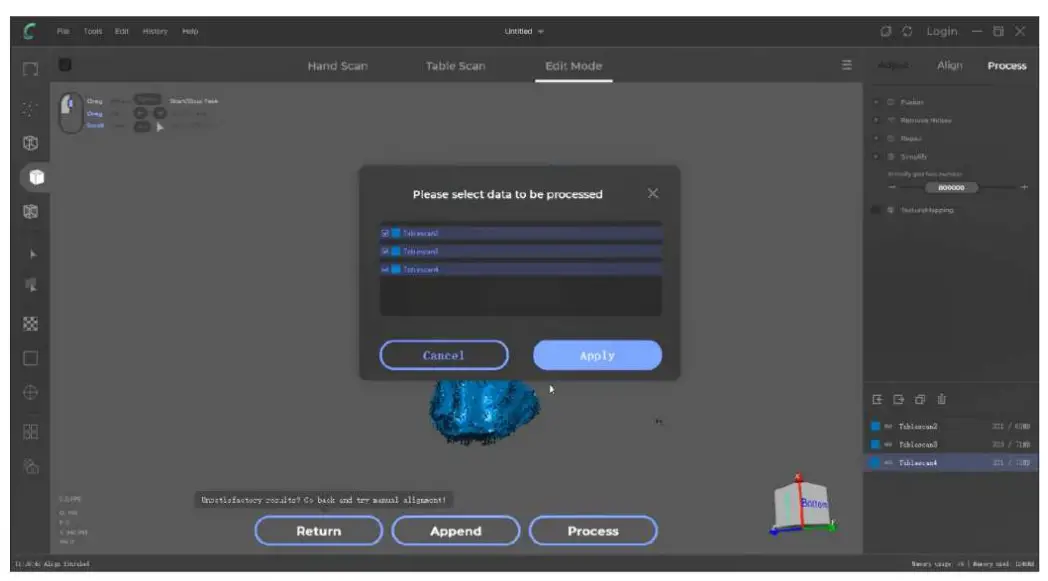Image resolution: width=1048 pixels, height=581 pixels.
Task: Open the History menu
Action: [155, 31]
